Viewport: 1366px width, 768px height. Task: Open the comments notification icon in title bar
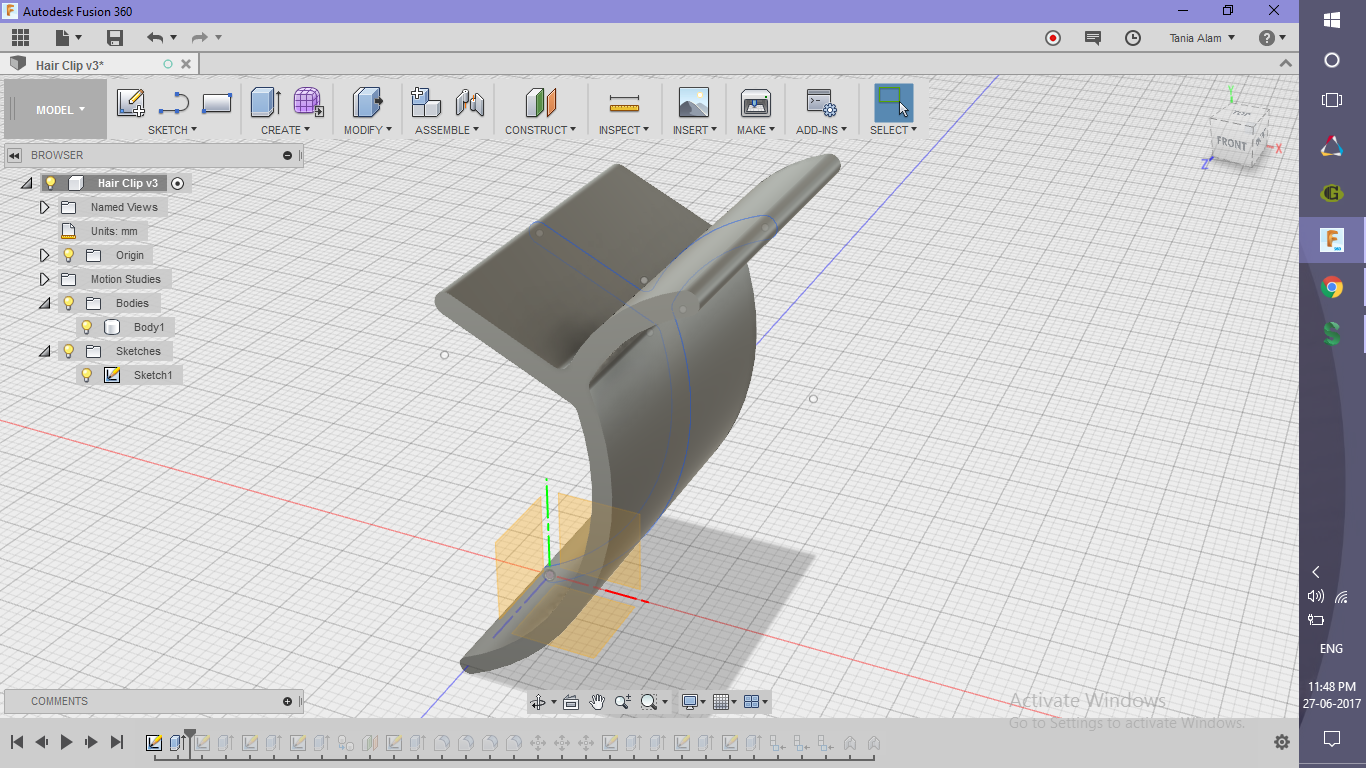(1093, 38)
